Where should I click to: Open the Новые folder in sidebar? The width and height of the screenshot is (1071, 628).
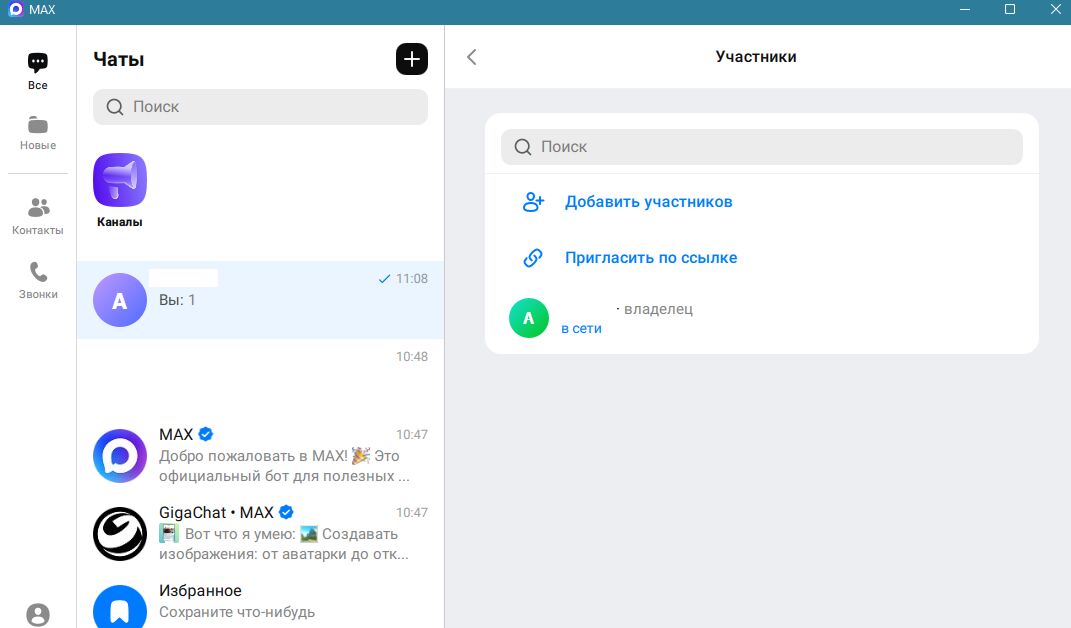point(38,132)
